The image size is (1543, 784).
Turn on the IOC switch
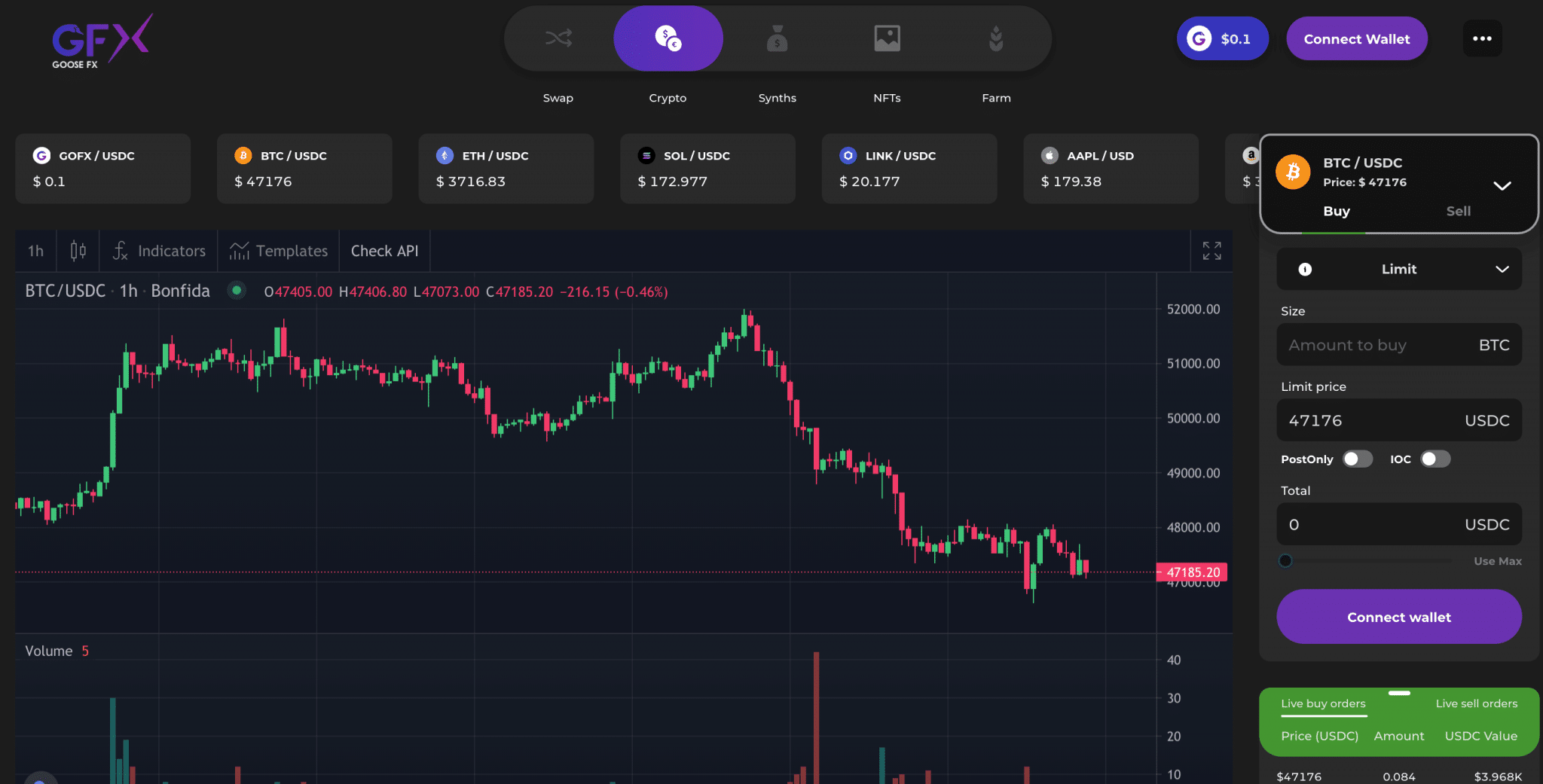(x=1435, y=459)
